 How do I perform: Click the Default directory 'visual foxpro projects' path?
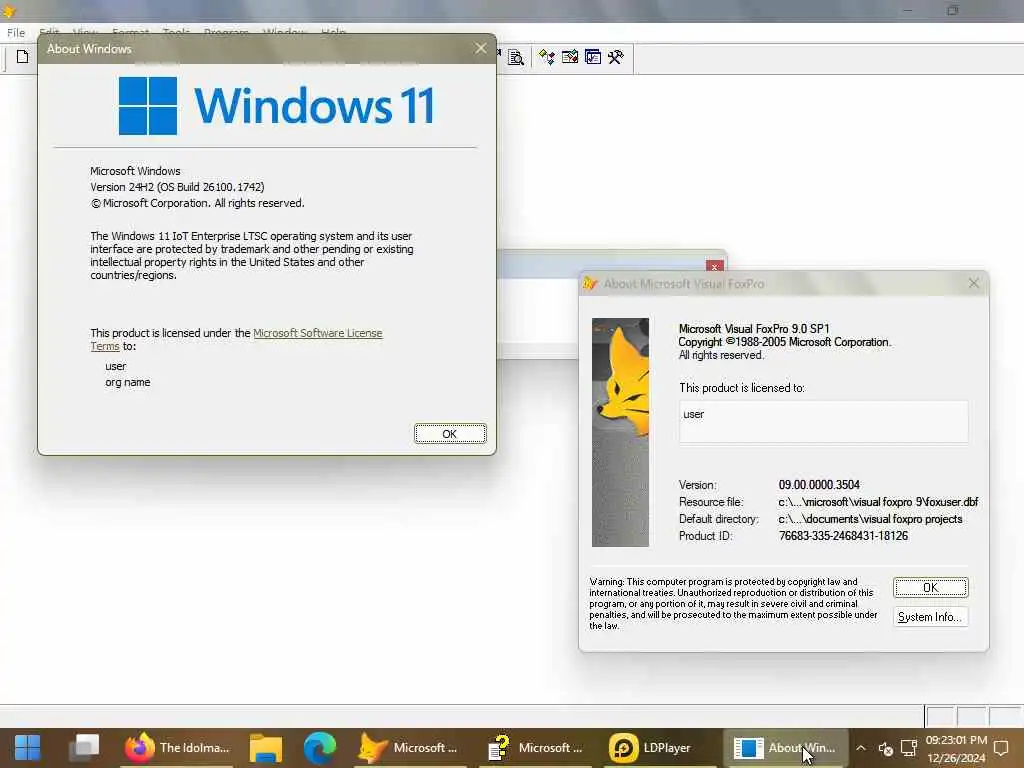(871, 519)
